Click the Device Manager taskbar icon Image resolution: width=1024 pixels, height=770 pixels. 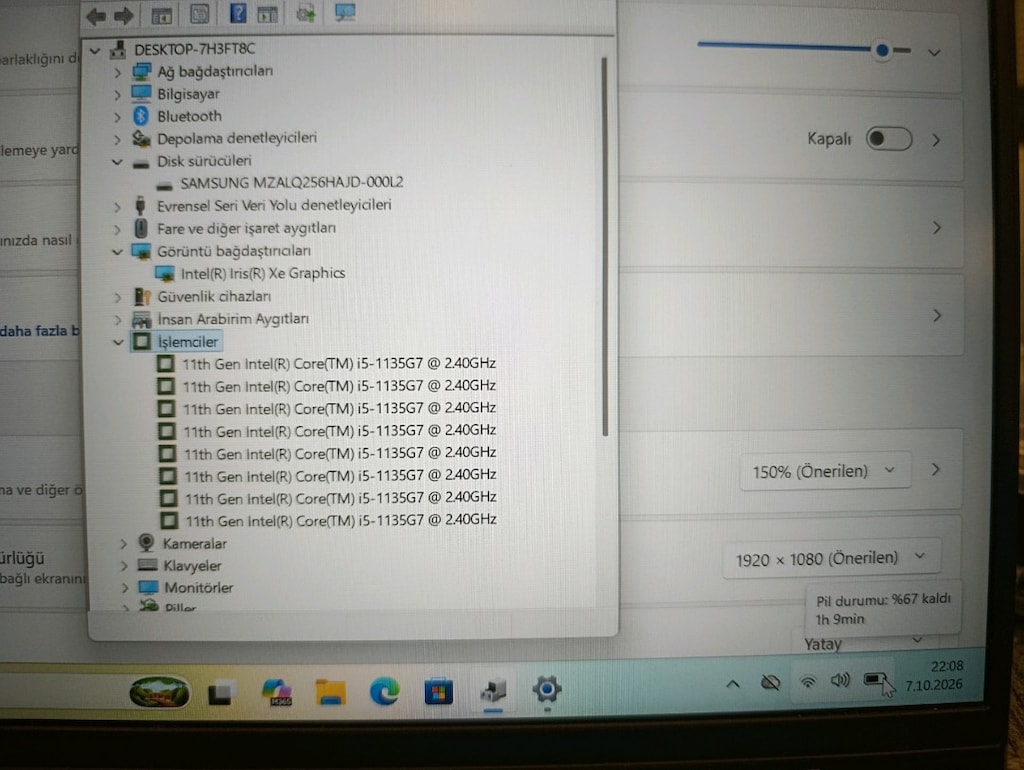click(493, 690)
